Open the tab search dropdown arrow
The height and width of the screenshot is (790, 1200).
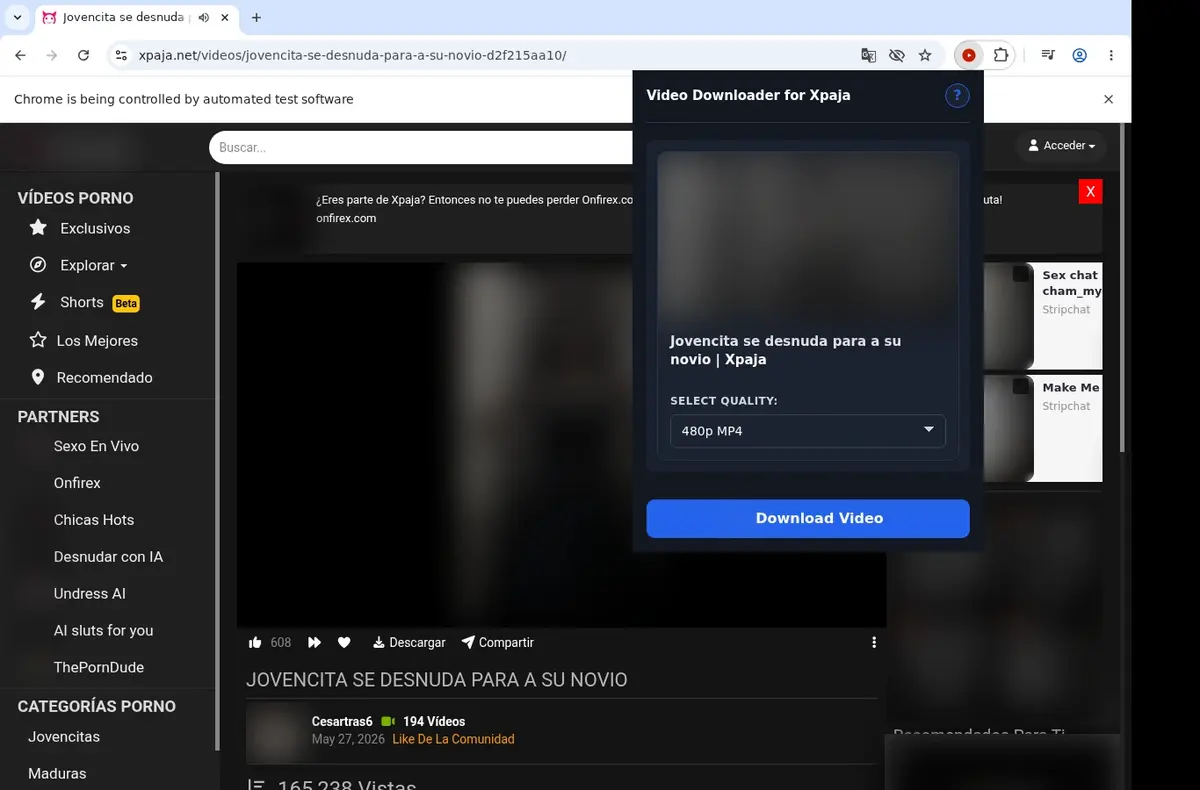(17, 17)
